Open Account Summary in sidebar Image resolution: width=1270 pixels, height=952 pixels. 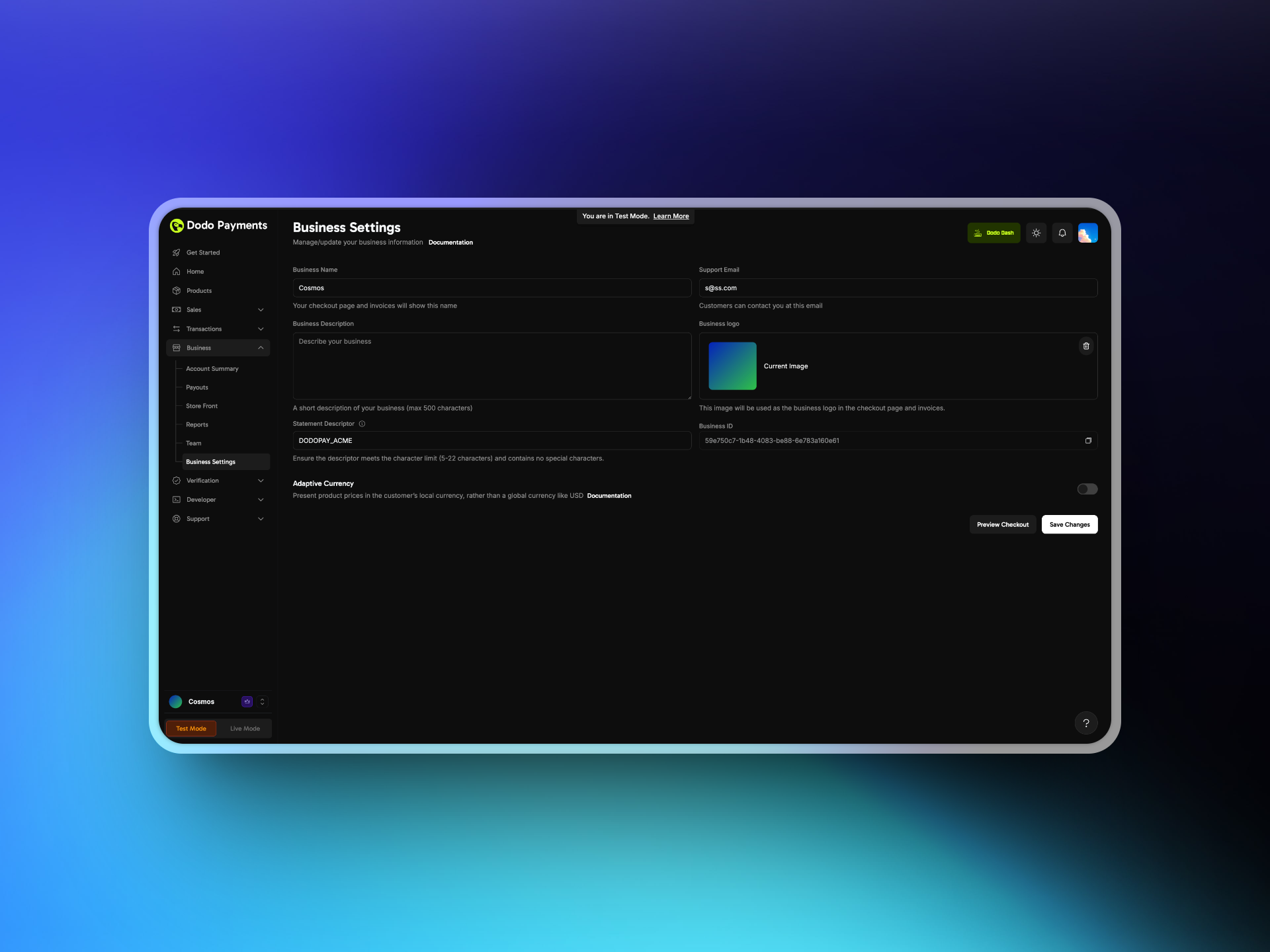click(x=212, y=369)
